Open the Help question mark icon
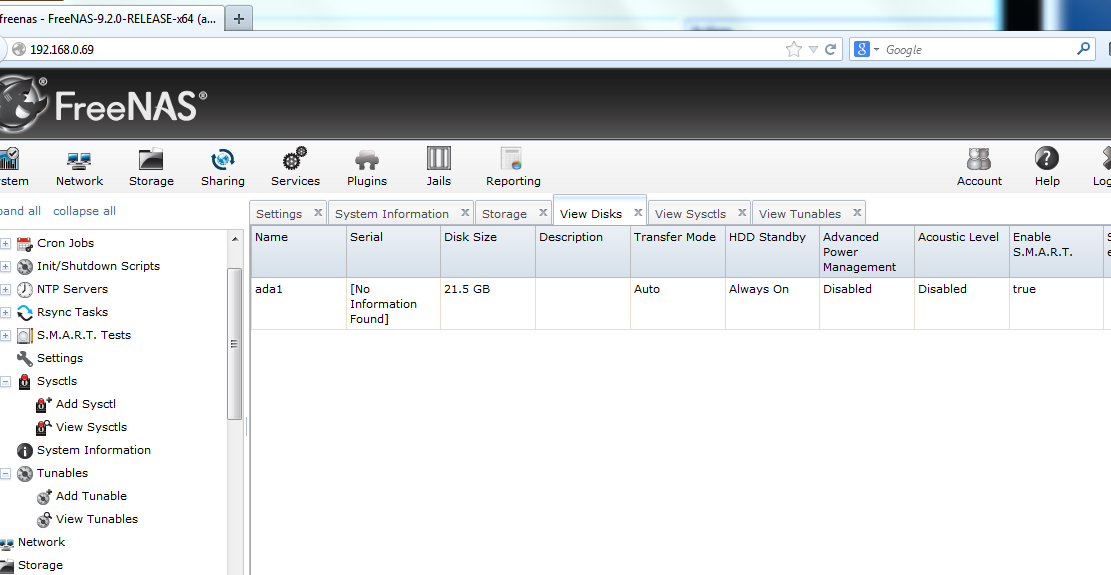 (x=1047, y=159)
